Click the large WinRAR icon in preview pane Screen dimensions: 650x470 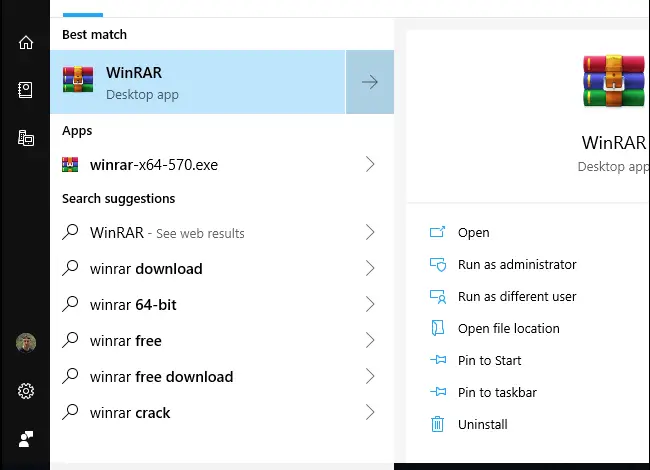(612, 82)
